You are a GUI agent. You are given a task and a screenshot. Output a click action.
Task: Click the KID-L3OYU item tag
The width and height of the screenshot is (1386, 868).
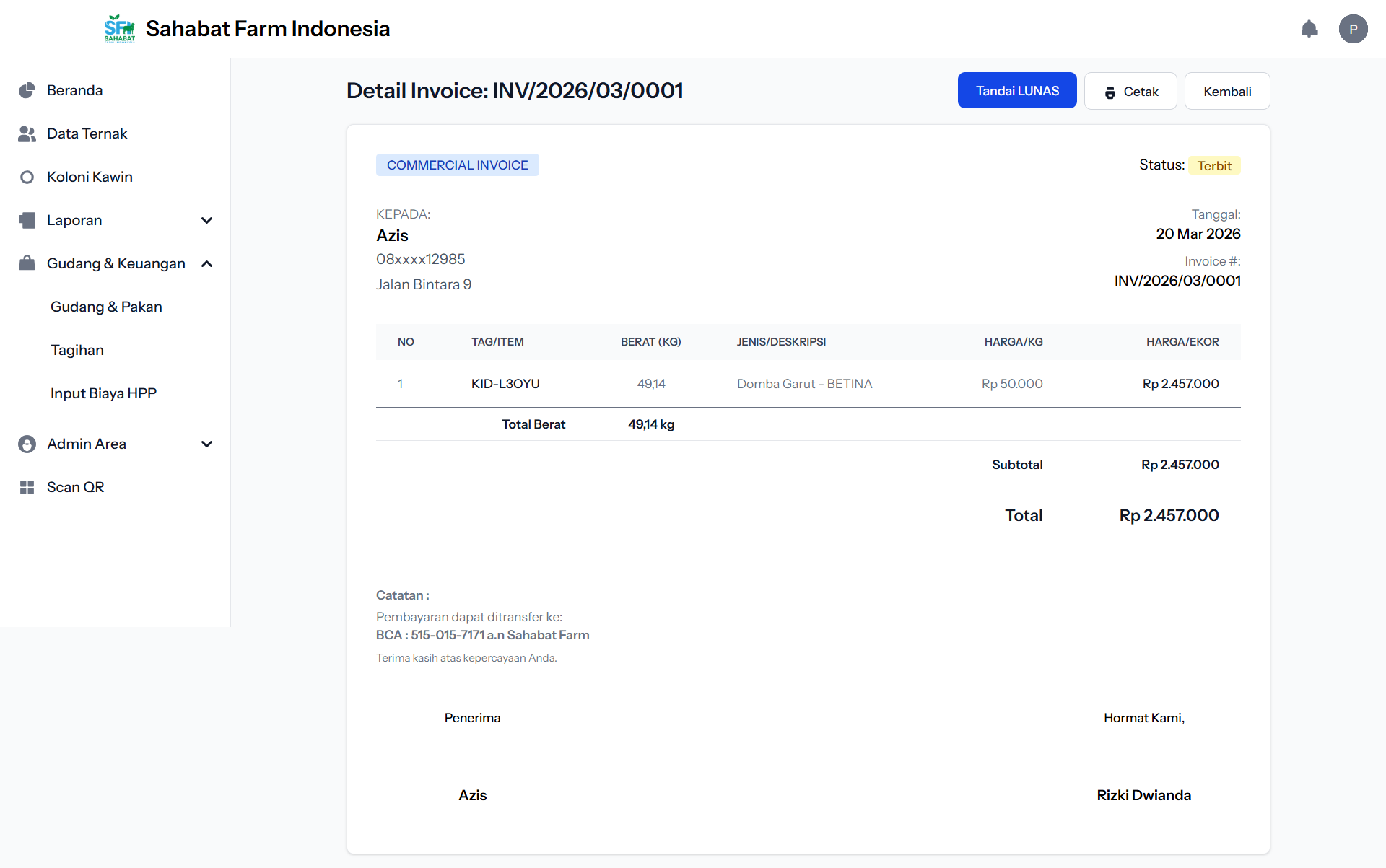505,384
